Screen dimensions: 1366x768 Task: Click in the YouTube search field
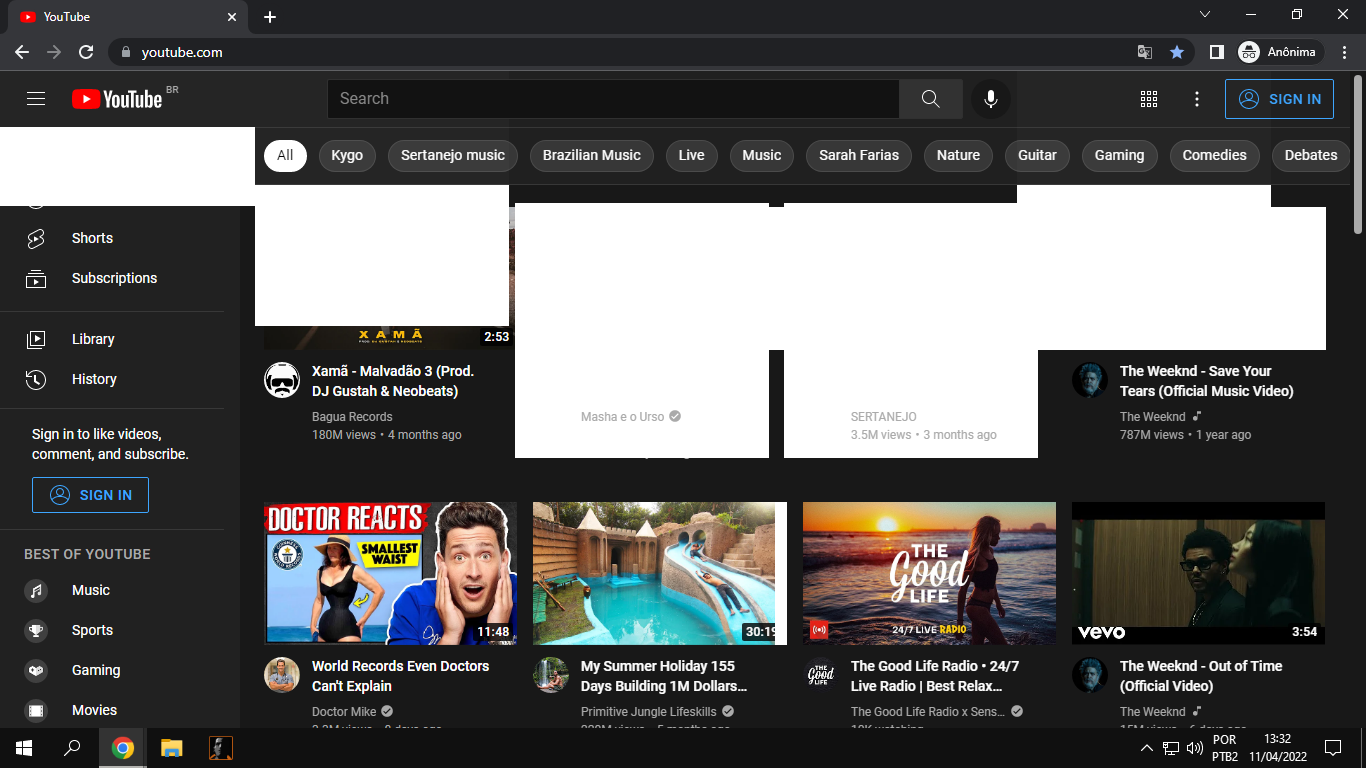[x=613, y=99]
